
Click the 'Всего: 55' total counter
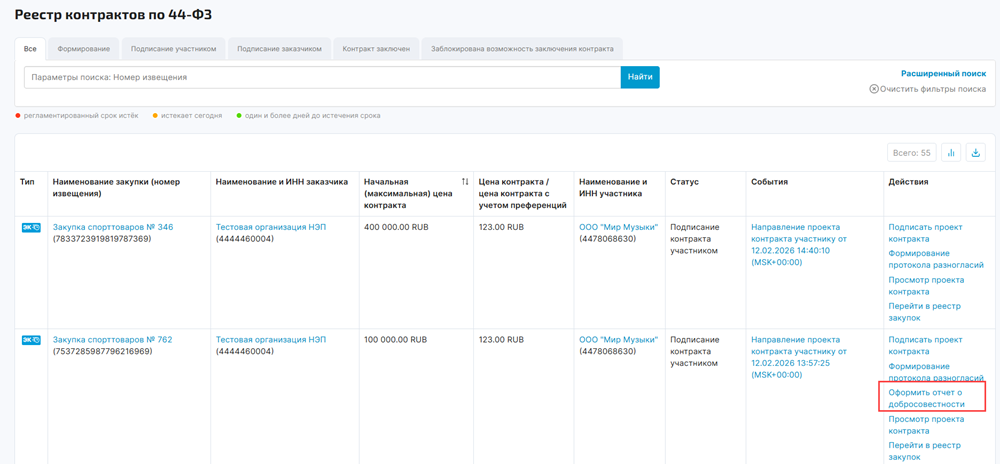click(x=911, y=153)
